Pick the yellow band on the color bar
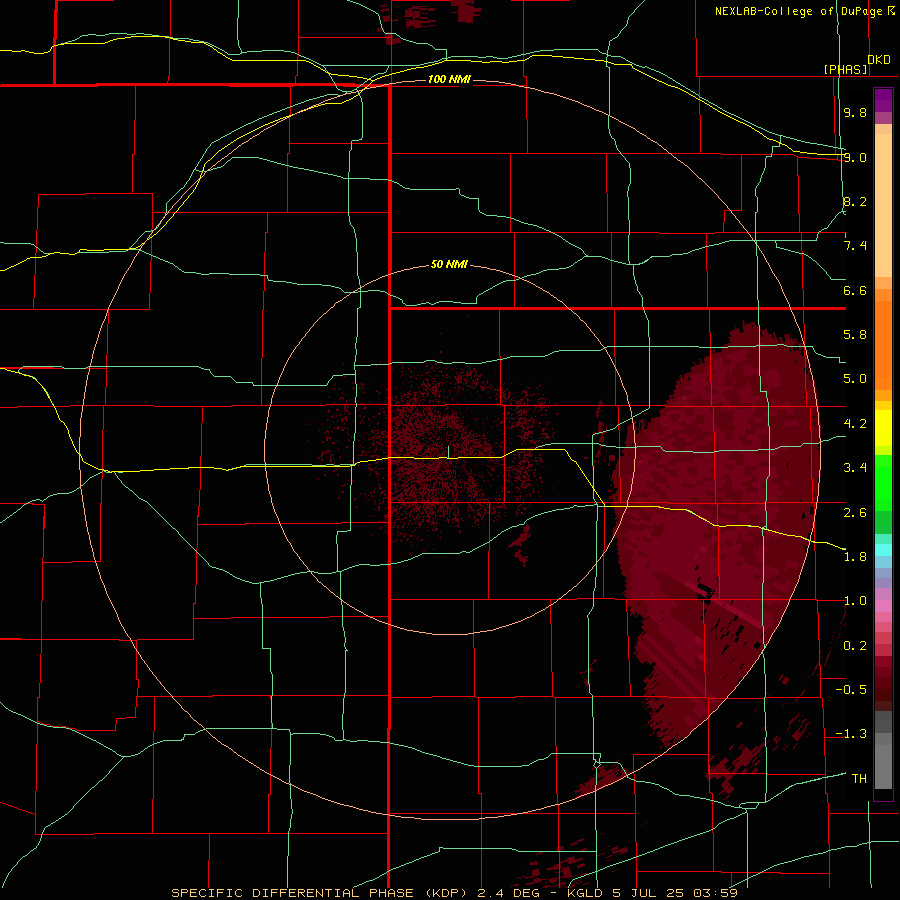The width and height of the screenshot is (900, 900). coord(883,428)
